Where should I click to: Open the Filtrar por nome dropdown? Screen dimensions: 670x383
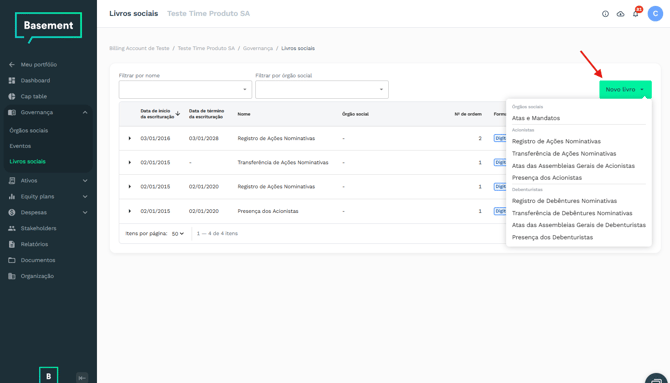pos(185,89)
